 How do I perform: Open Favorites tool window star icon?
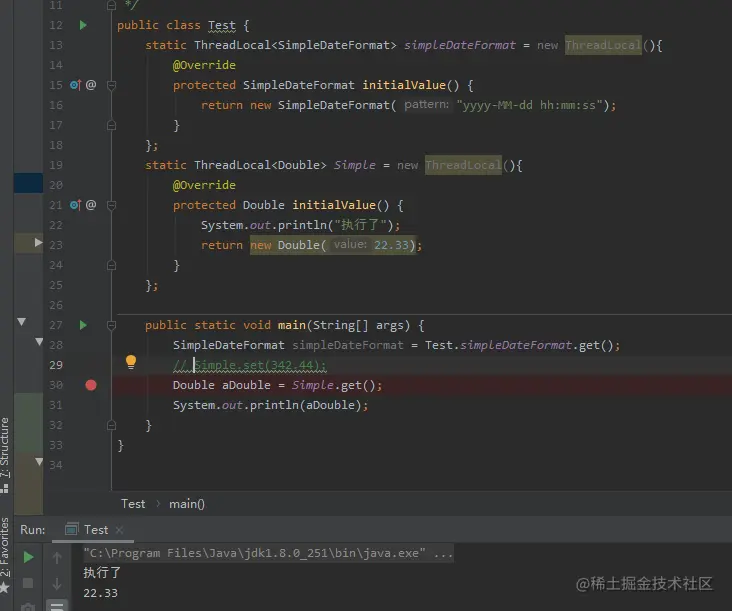4,587
